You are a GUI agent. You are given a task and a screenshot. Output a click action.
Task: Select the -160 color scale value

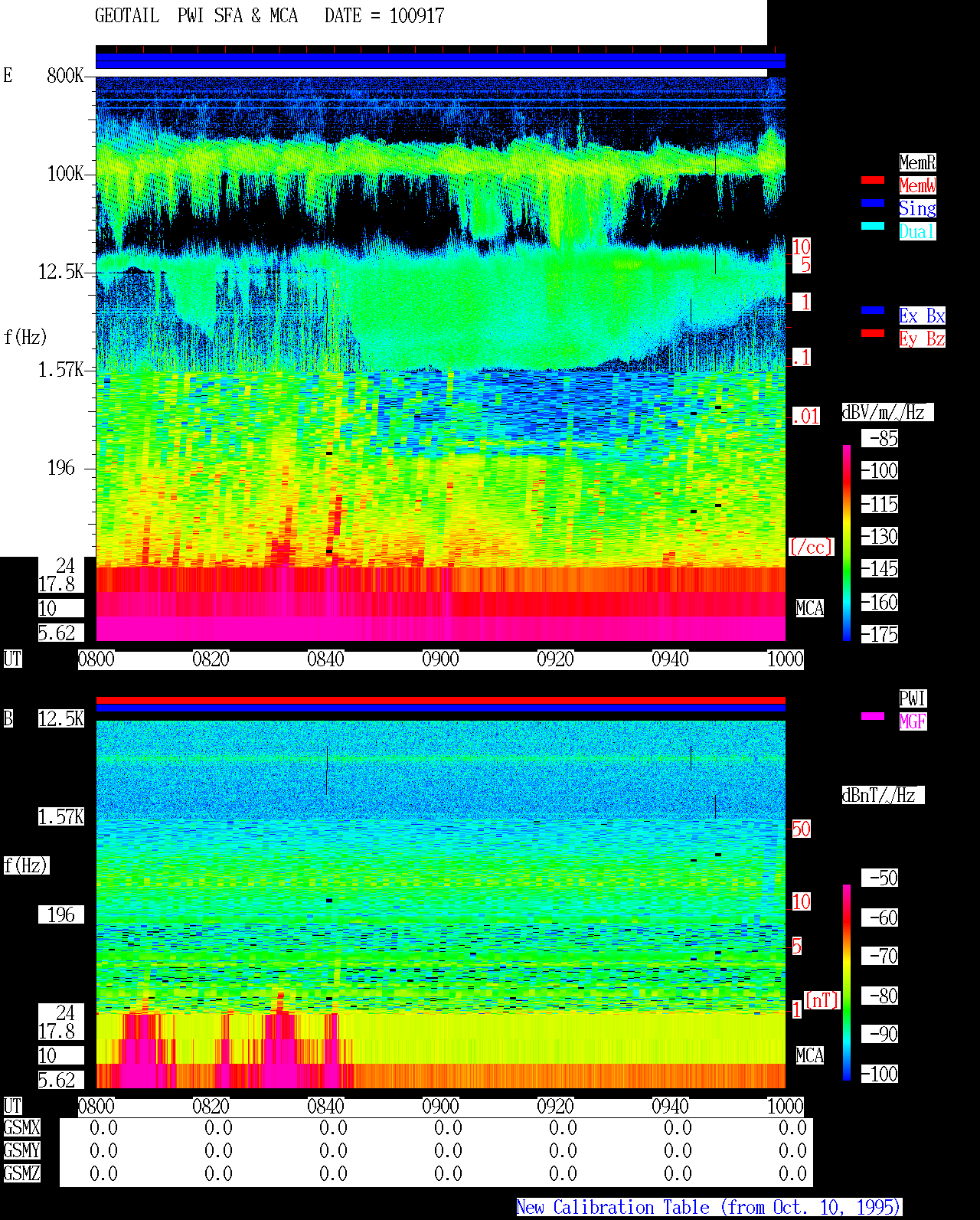tap(880, 602)
